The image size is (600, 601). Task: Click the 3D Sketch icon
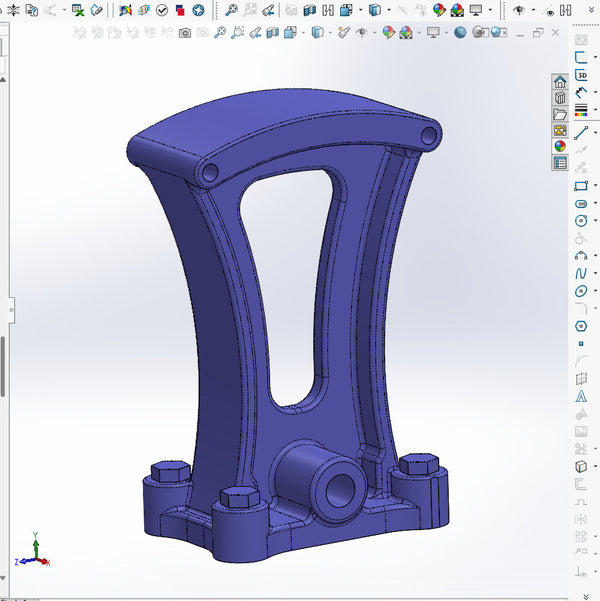click(x=580, y=76)
